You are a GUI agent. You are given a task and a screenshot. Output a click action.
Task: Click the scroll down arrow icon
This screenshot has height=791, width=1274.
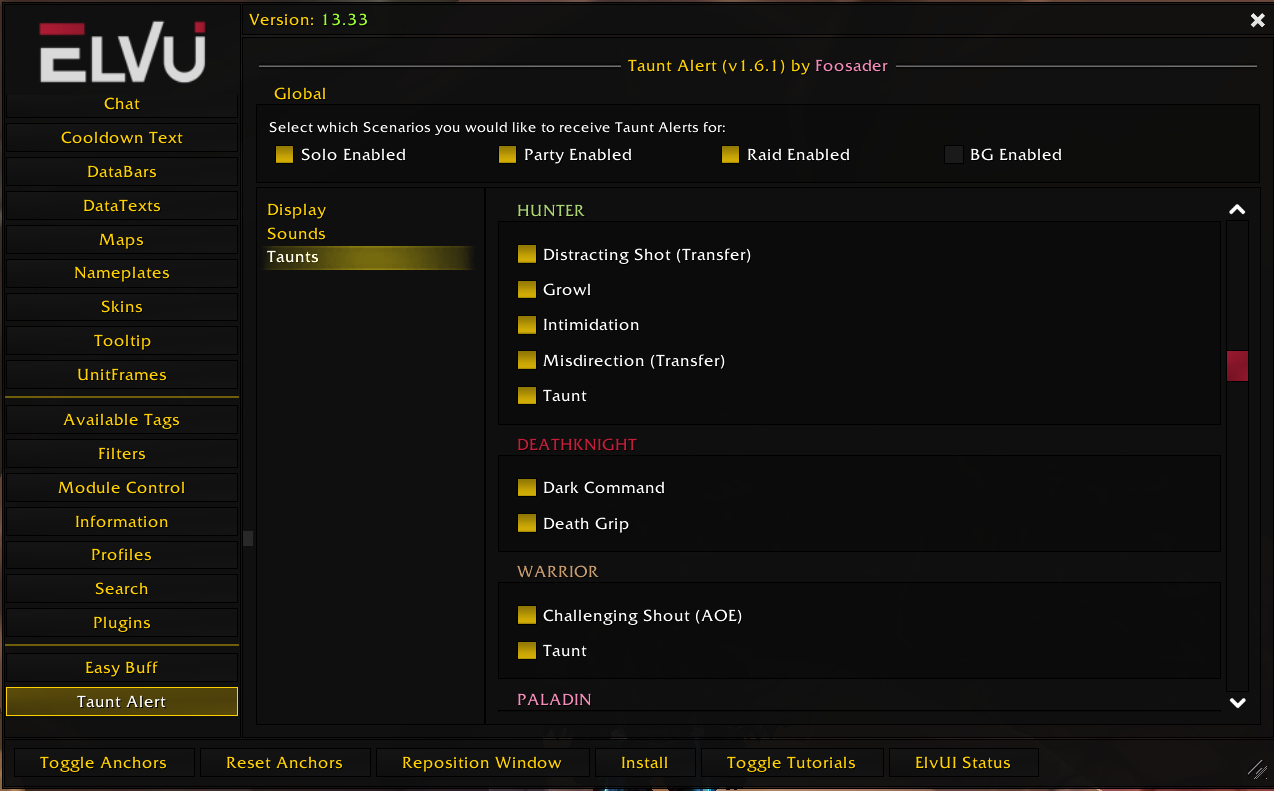pyautogui.click(x=1237, y=703)
